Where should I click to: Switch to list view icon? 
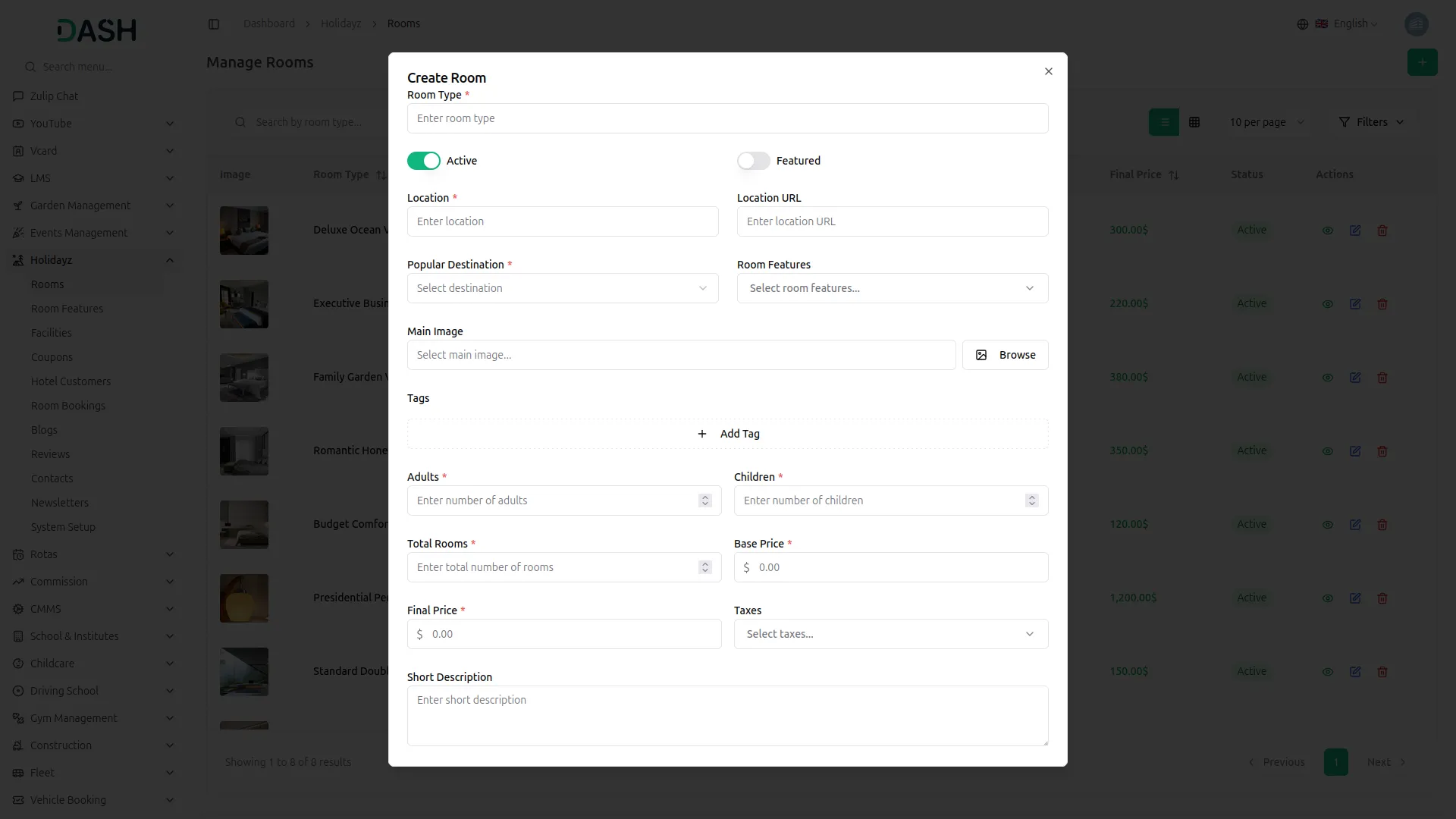click(1164, 122)
